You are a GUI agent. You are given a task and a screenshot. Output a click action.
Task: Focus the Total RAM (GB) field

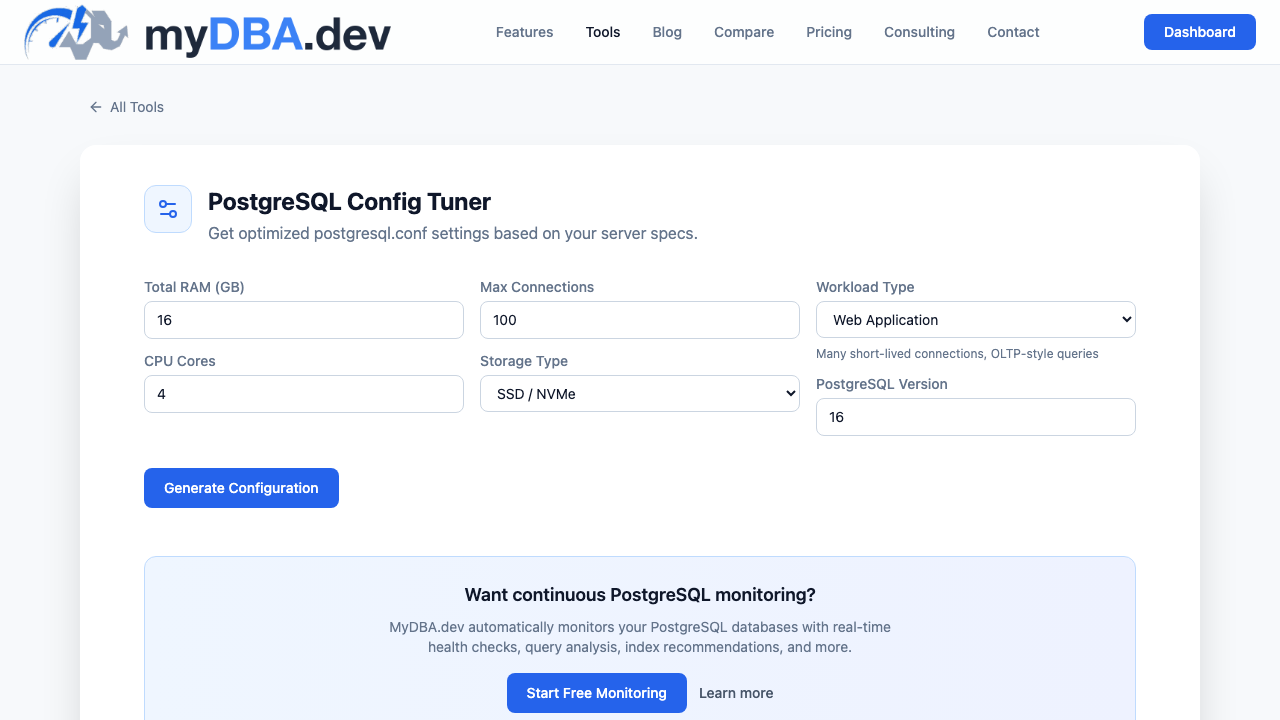pos(304,320)
